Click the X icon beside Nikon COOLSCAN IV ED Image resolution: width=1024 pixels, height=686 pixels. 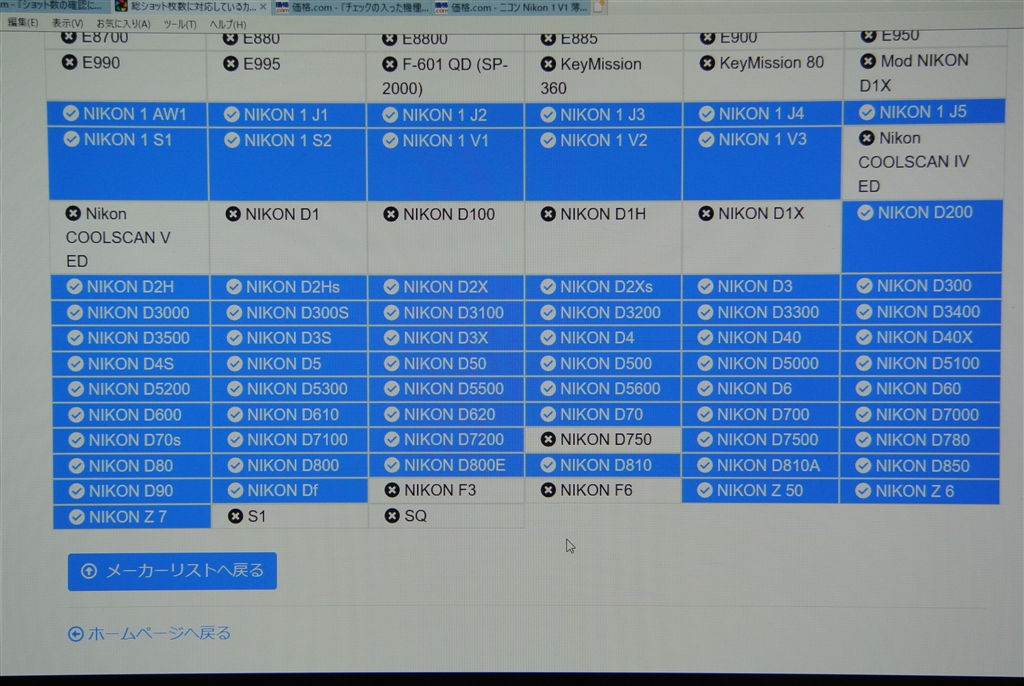[867, 138]
